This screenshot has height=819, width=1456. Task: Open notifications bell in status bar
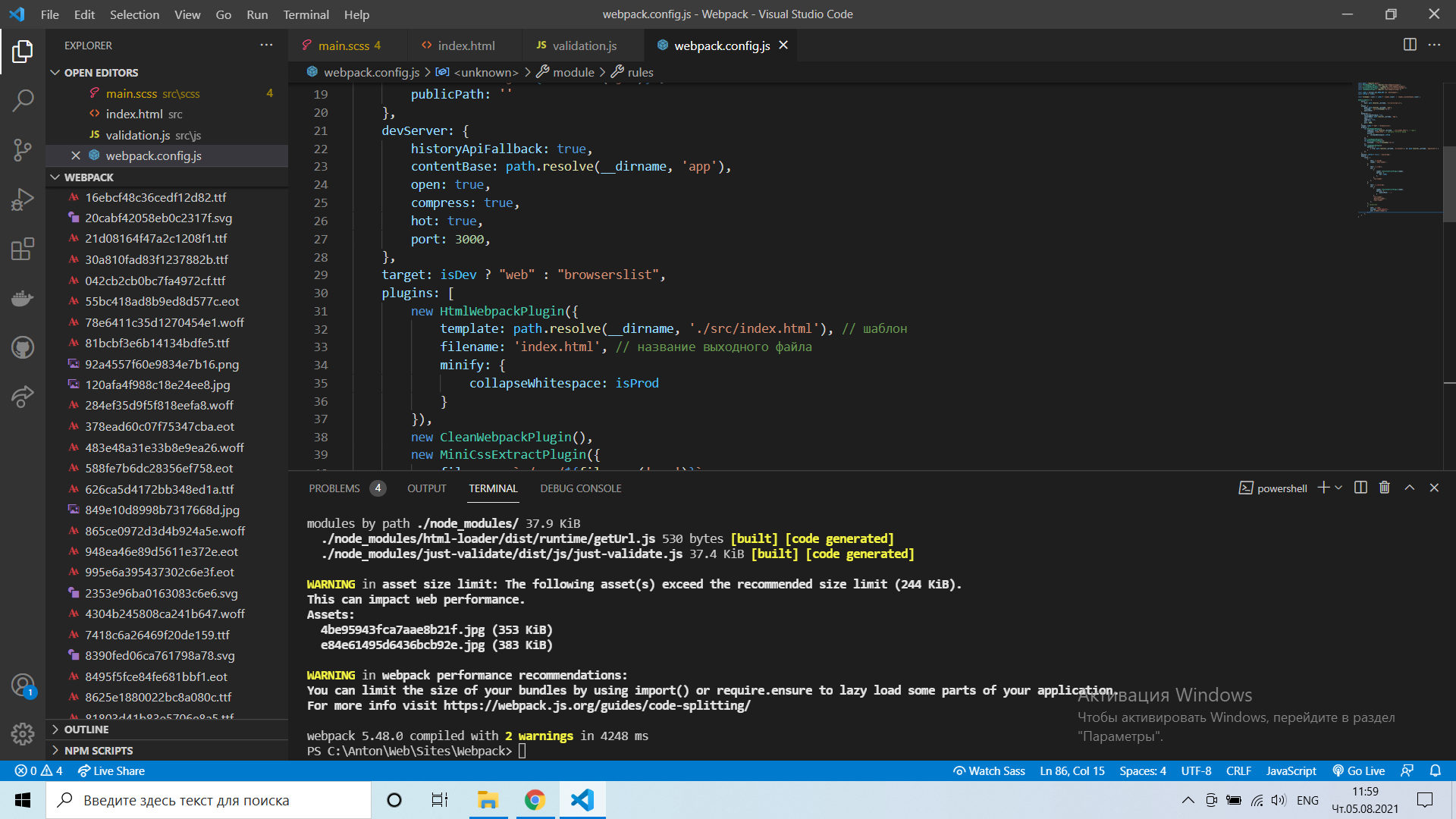click(x=1435, y=770)
